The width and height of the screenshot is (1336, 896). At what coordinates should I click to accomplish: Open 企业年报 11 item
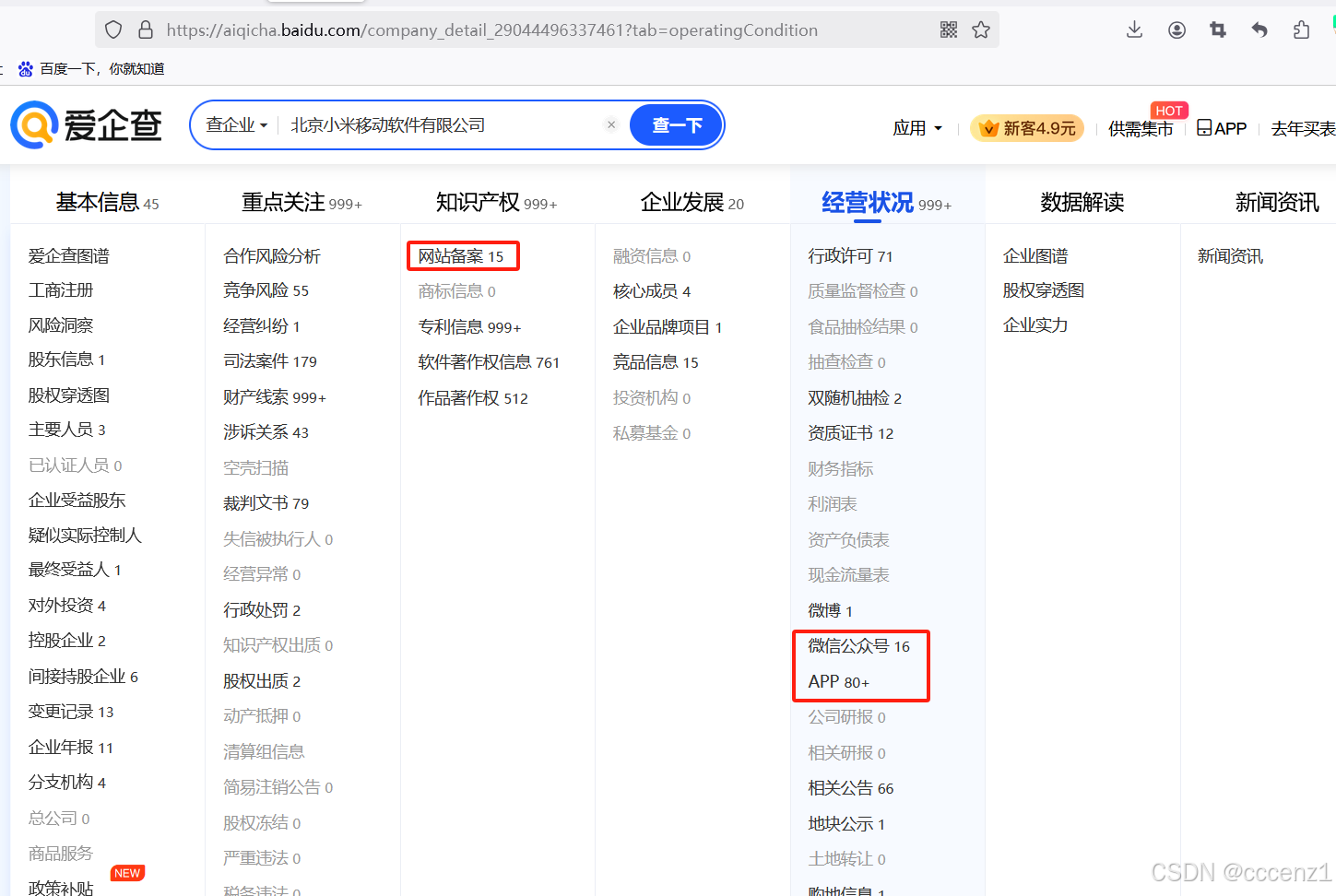(71, 747)
